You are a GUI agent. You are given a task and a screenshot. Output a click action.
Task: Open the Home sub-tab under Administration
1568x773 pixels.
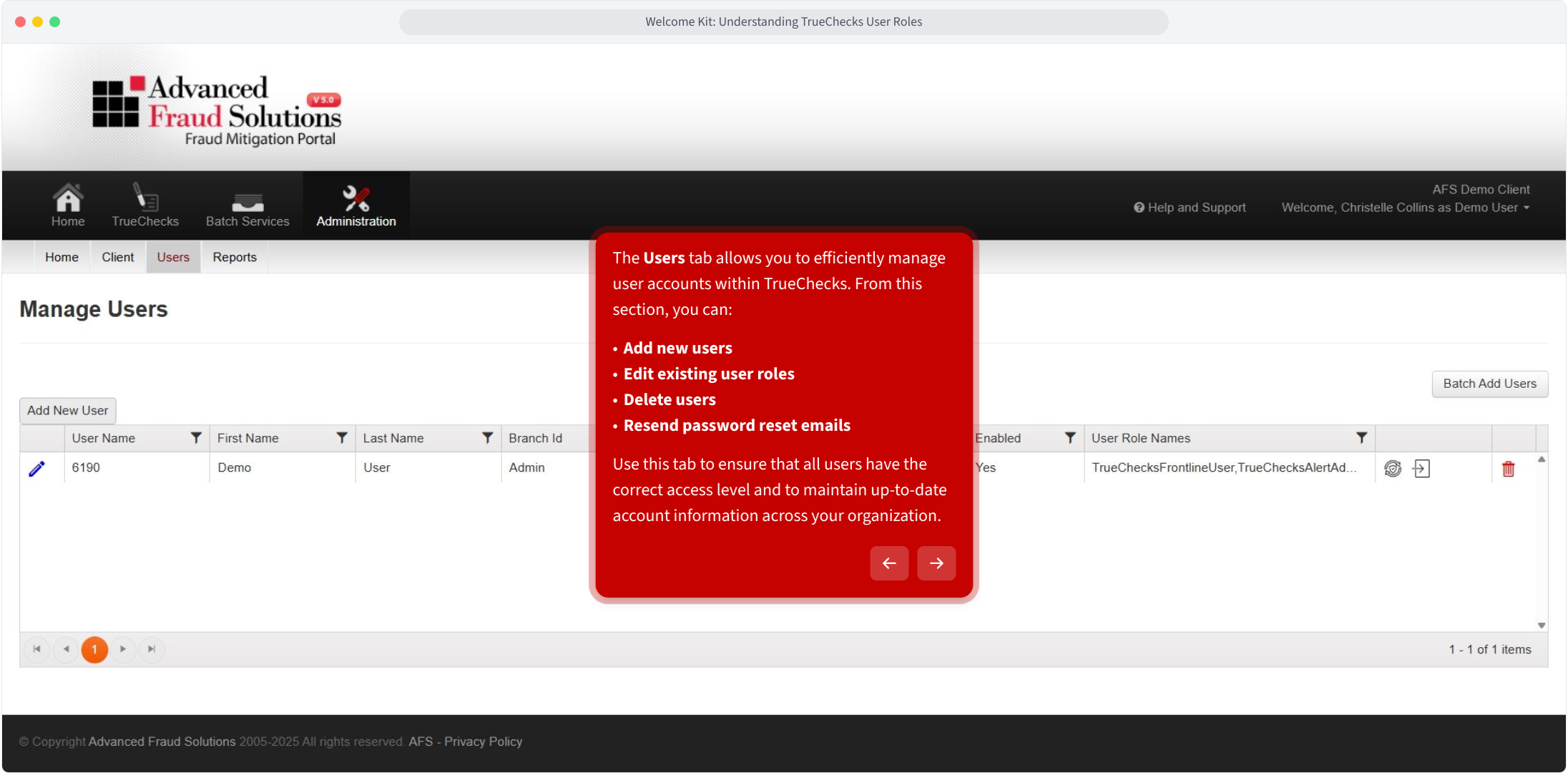(x=62, y=257)
